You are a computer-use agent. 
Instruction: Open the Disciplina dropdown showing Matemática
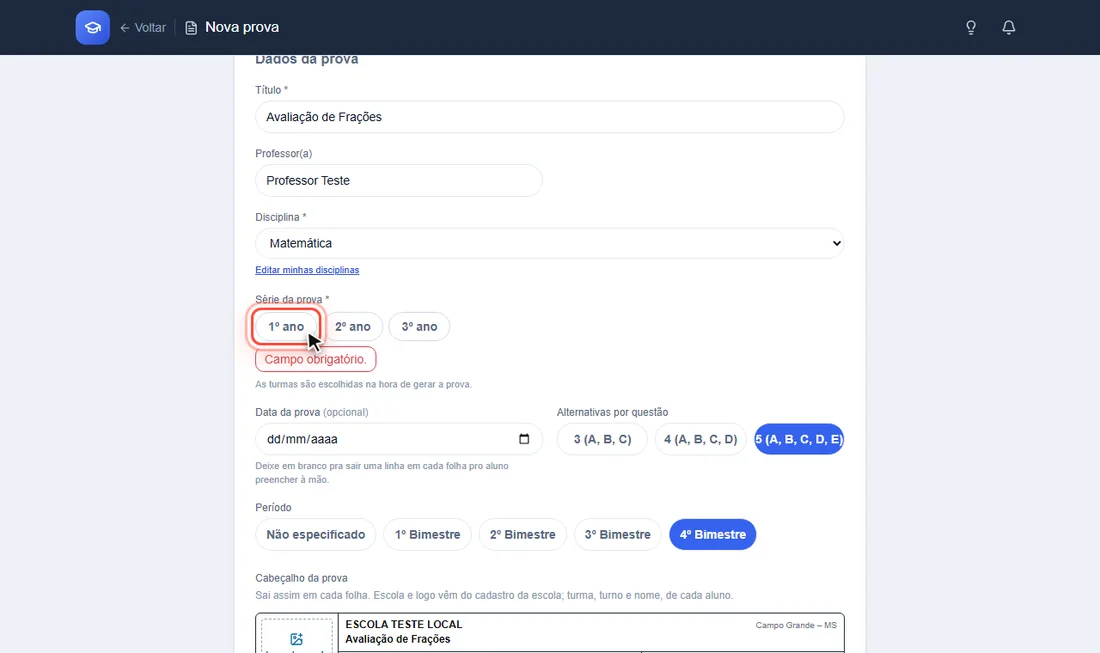point(549,243)
